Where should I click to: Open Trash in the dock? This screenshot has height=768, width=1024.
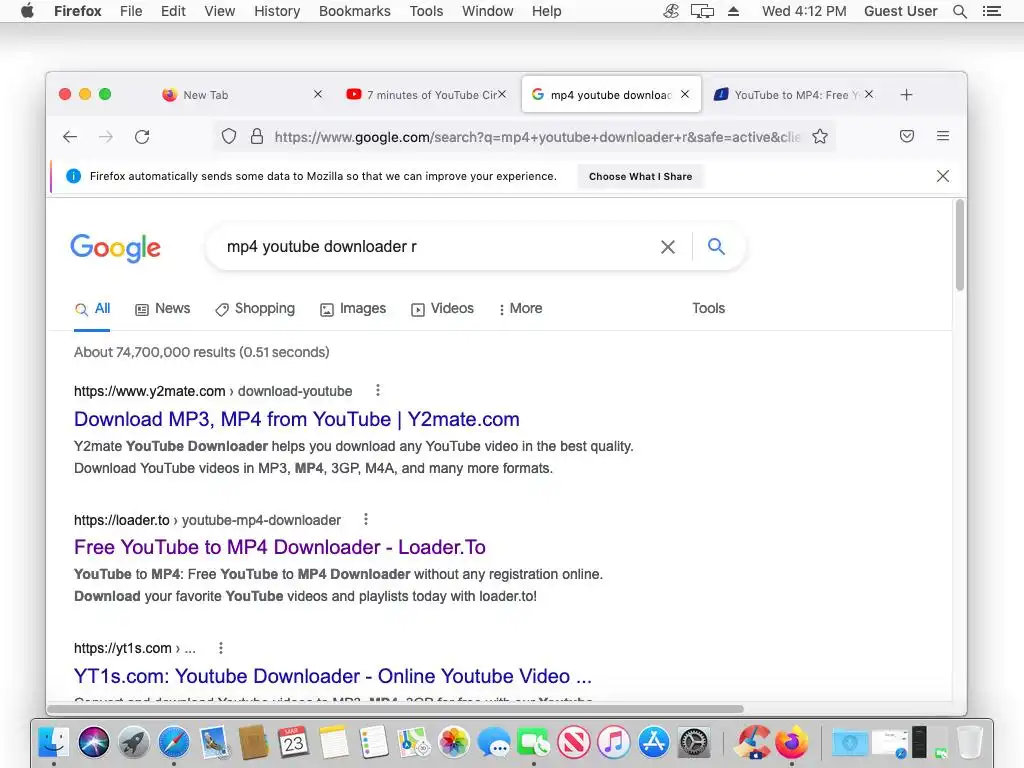click(970, 743)
